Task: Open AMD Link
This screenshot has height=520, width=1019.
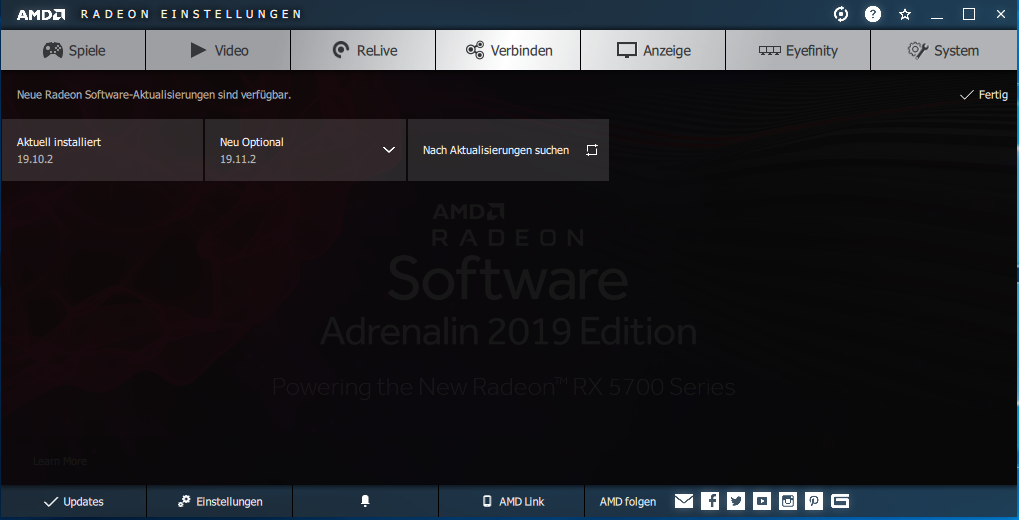Action: pyautogui.click(x=512, y=502)
